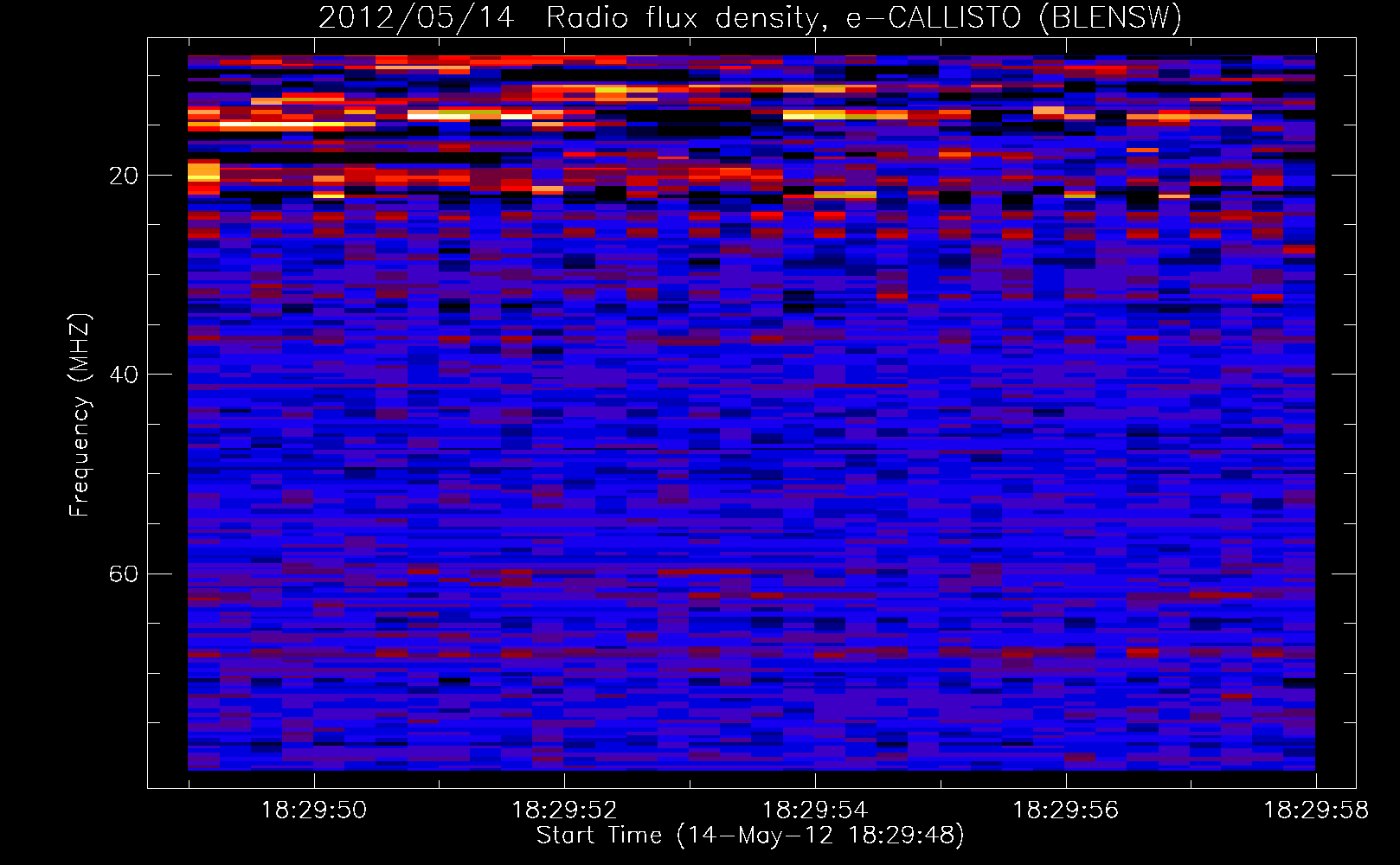Click the 18:29:52 time tick label

[x=564, y=811]
